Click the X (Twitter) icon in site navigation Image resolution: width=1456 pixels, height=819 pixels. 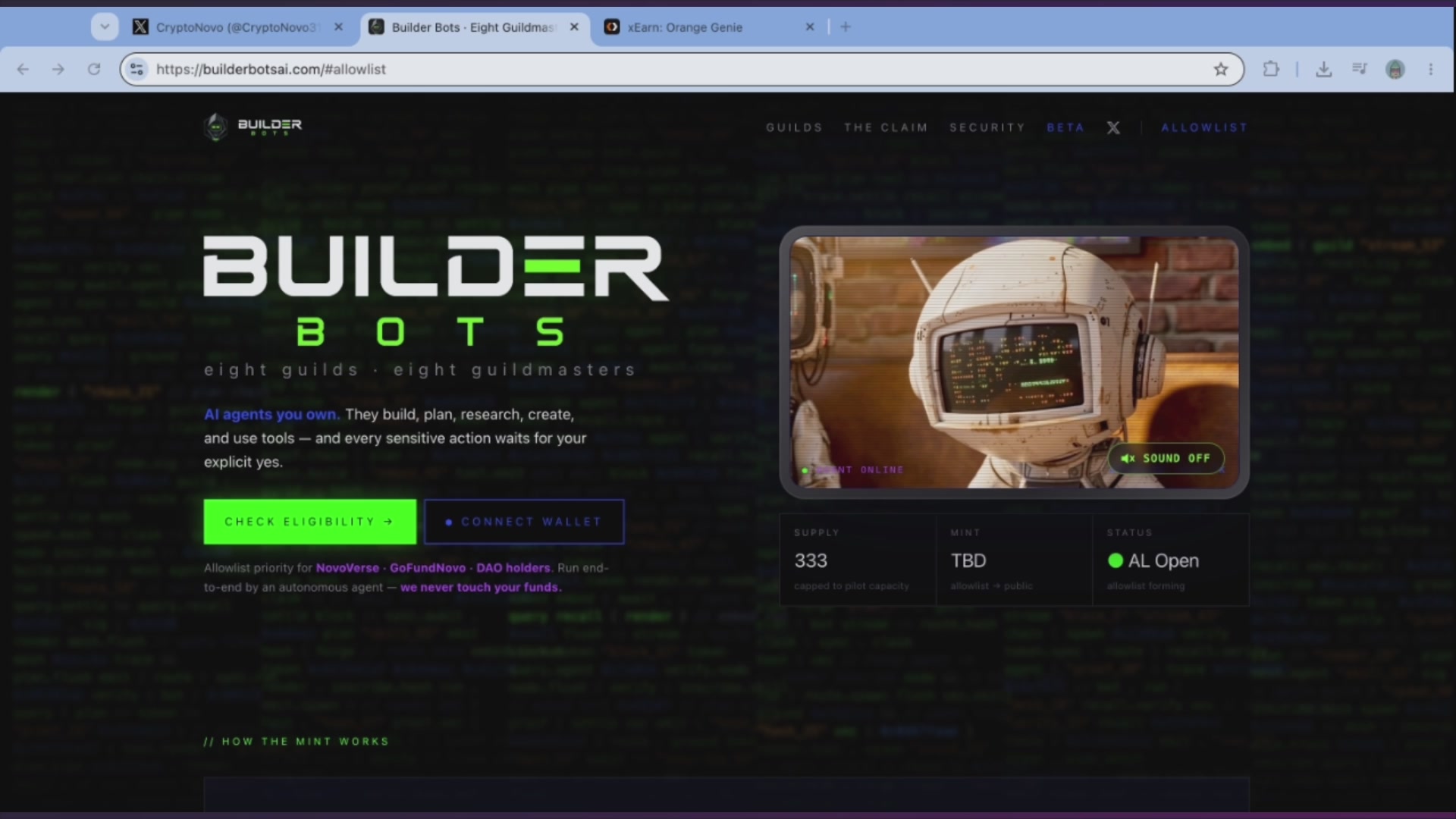1113,127
